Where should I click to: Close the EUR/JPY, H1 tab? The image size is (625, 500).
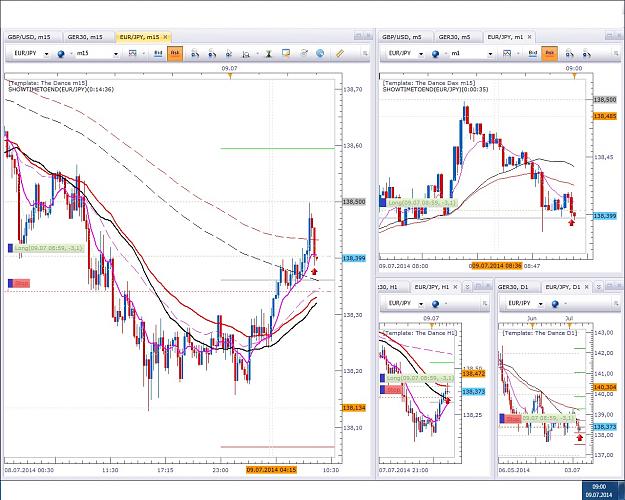coord(455,287)
